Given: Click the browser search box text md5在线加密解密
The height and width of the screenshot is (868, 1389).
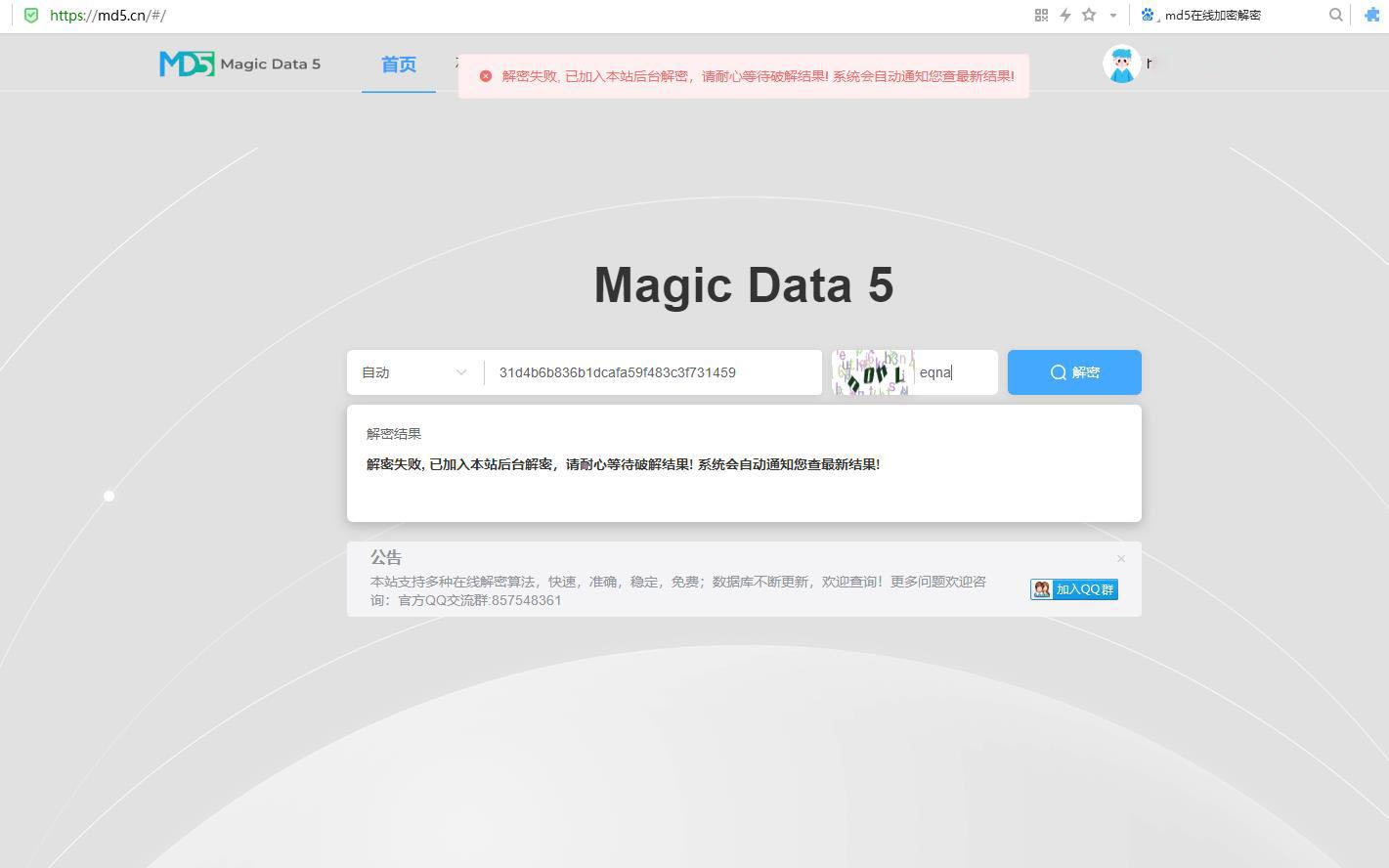Looking at the screenshot, I should point(1213,16).
